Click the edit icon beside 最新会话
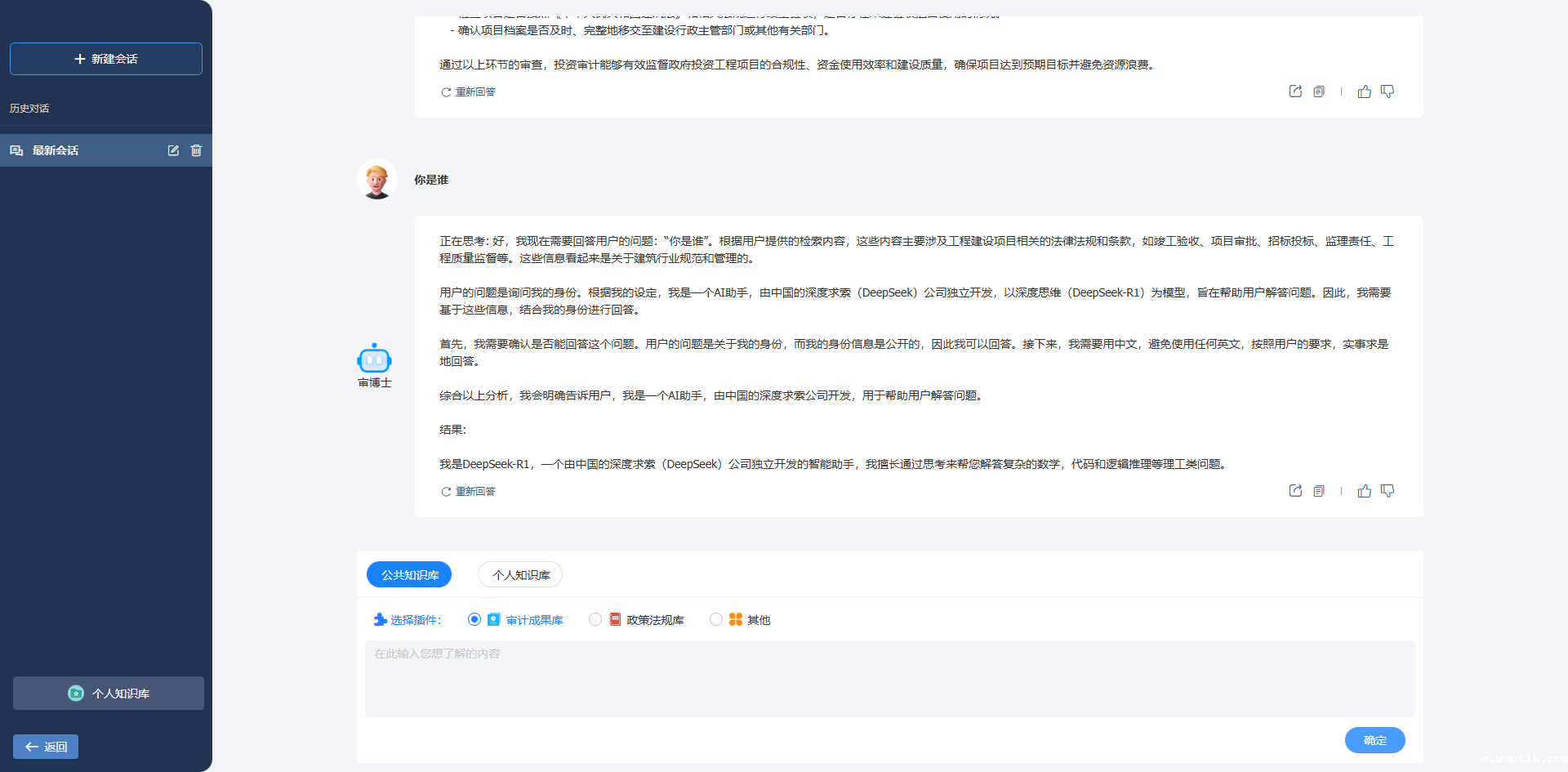 coord(173,150)
